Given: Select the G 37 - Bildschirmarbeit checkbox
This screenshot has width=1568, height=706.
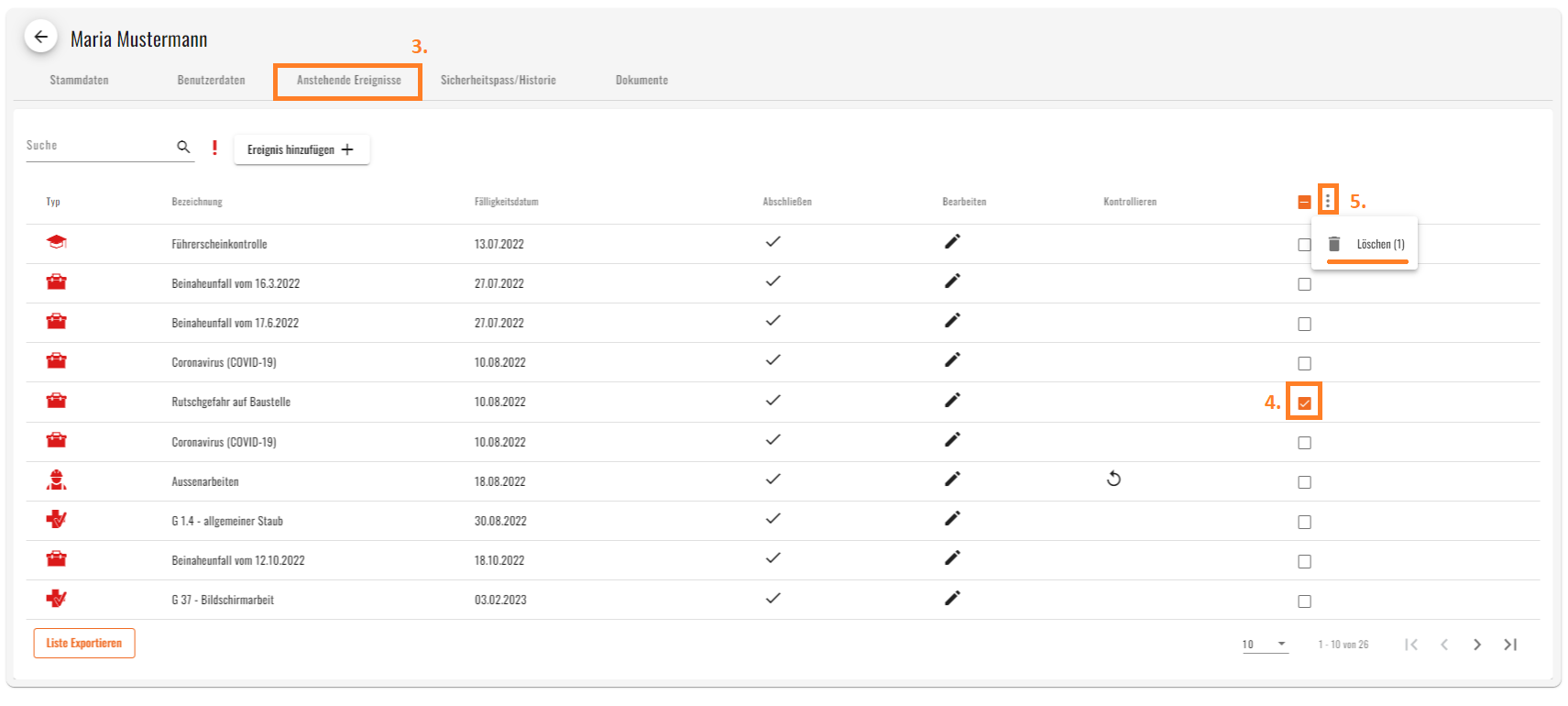Looking at the screenshot, I should pyautogui.click(x=1304, y=601).
